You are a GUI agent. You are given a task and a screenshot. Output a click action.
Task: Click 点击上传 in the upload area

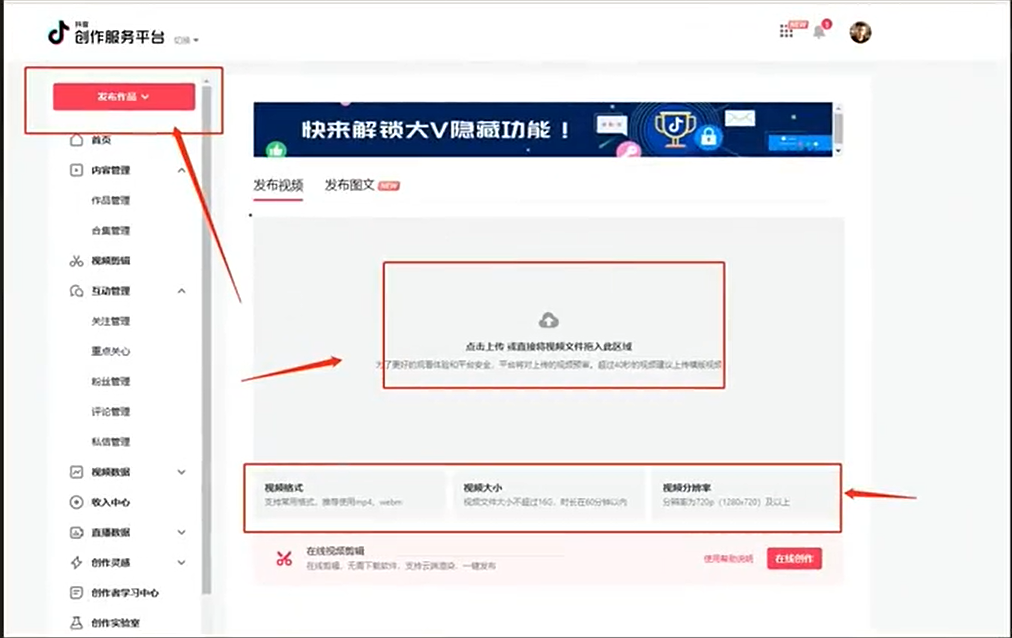pos(485,346)
